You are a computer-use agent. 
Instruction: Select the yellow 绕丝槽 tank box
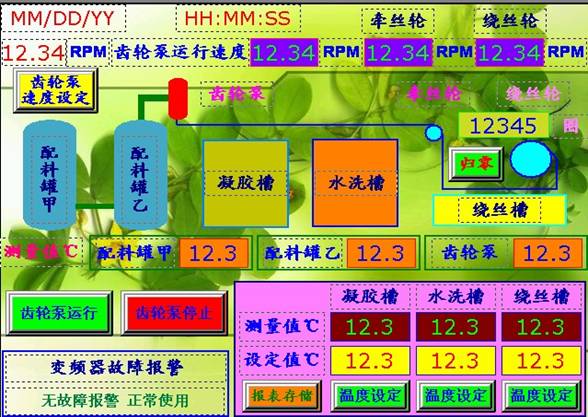500,210
